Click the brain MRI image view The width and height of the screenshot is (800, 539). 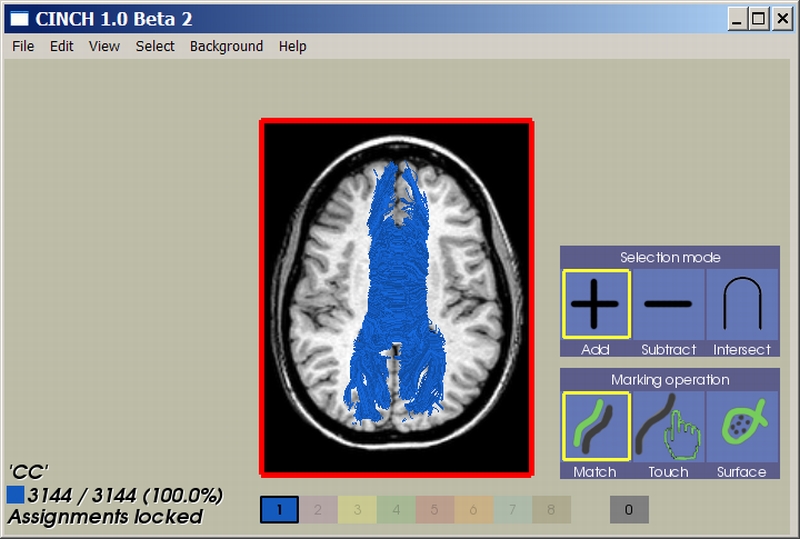click(x=397, y=296)
